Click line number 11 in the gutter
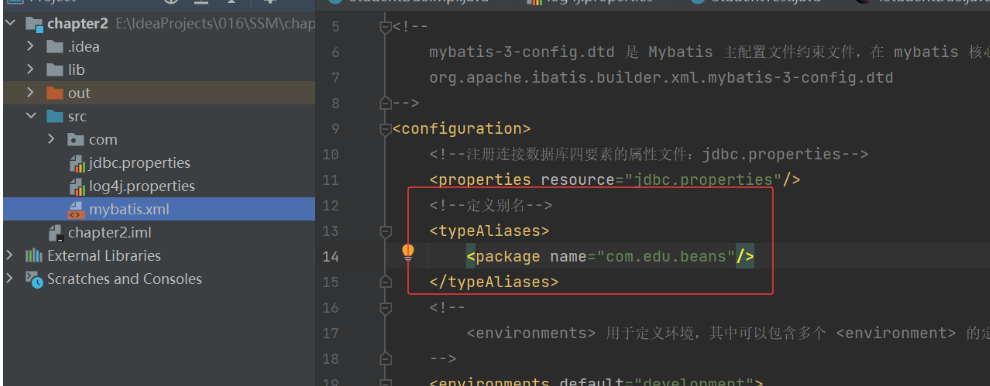The width and height of the screenshot is (990, 386). pos(331,180)
